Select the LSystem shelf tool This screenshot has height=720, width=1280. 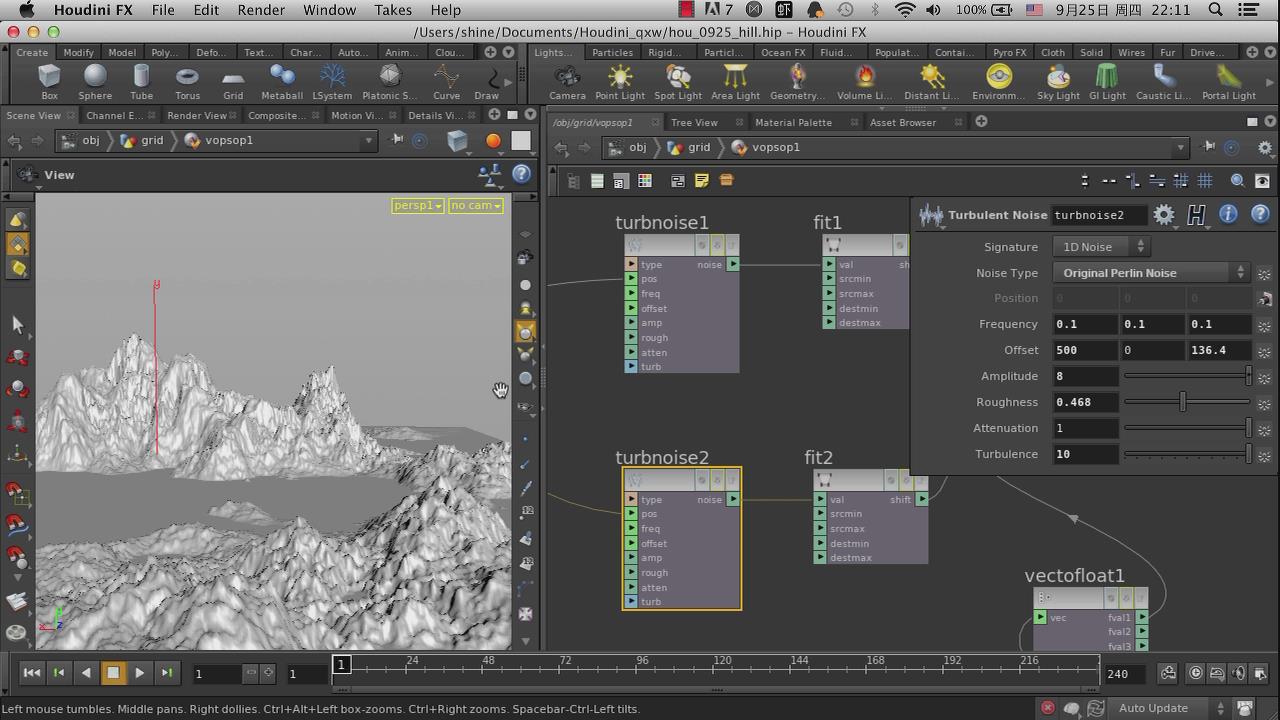click(332, 82)
